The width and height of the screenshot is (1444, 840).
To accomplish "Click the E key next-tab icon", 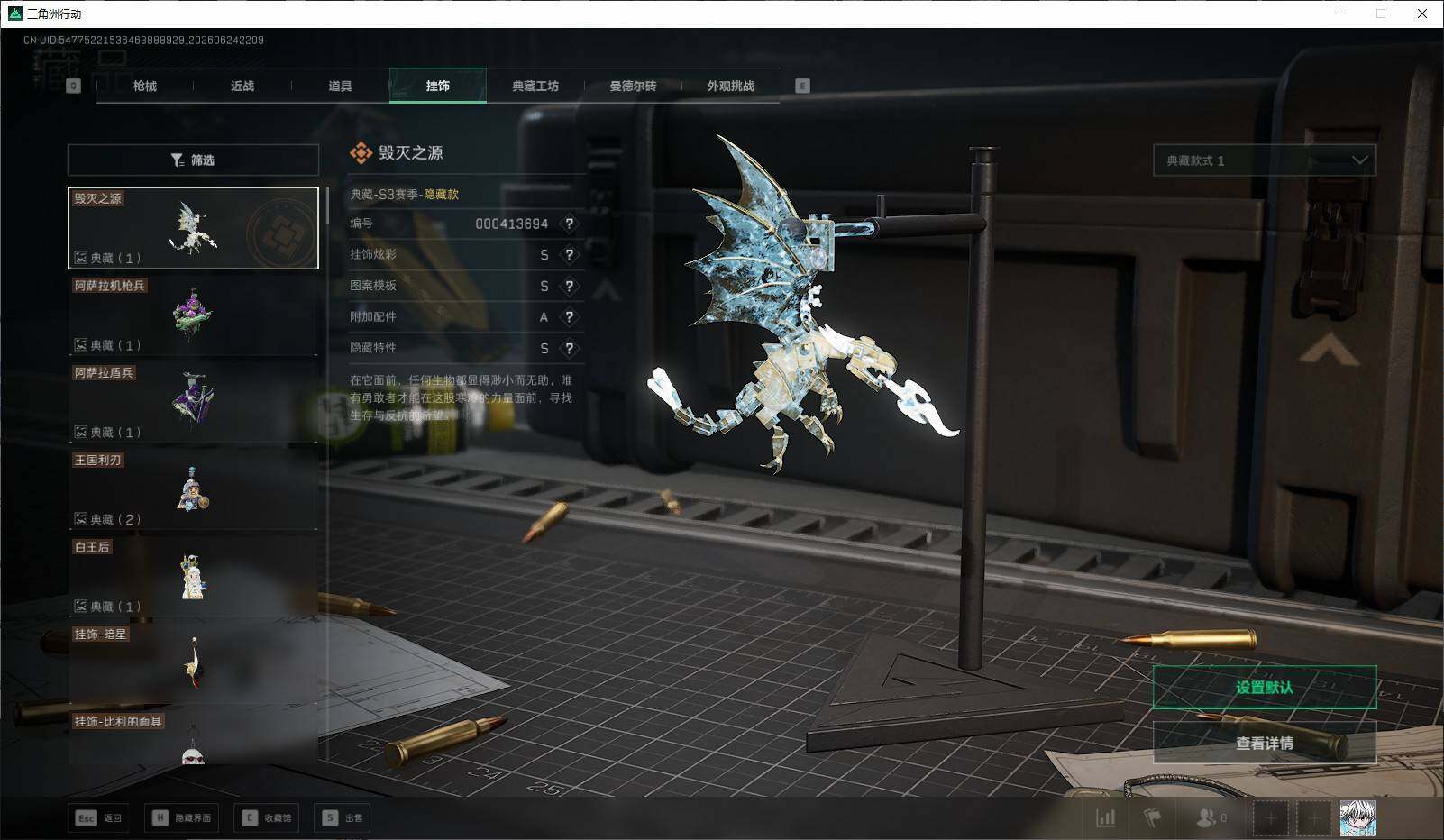I will click(802, 86).
